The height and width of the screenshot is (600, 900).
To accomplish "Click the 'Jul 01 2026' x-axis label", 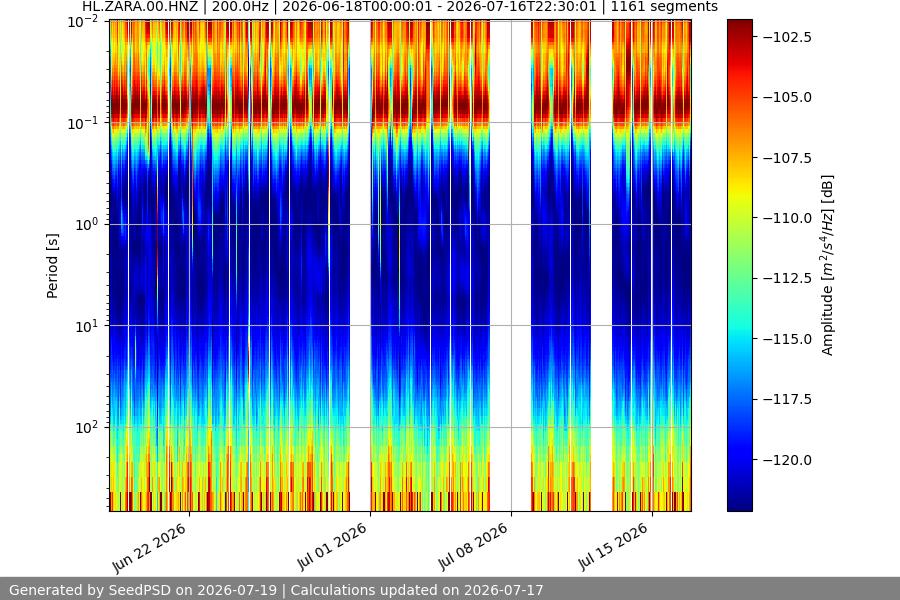I will pos(332,547).
